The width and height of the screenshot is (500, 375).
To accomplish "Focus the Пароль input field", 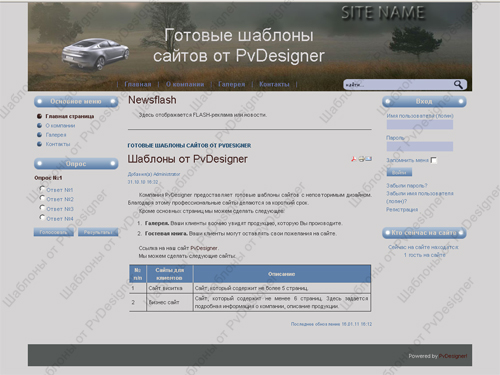I will click(x=420, y=146).
